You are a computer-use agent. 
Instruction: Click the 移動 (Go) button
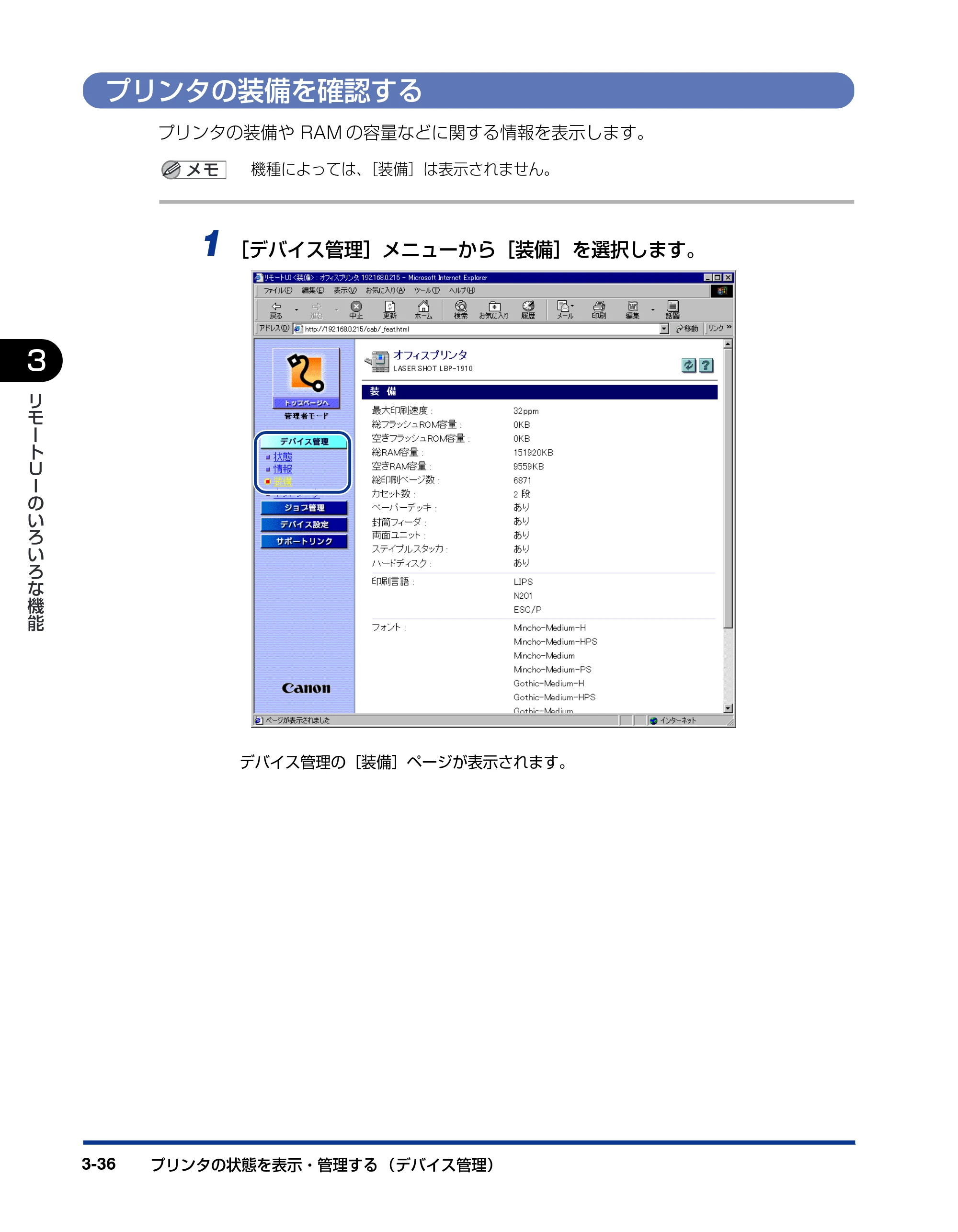pyautogui.click(x=686, y=328)
